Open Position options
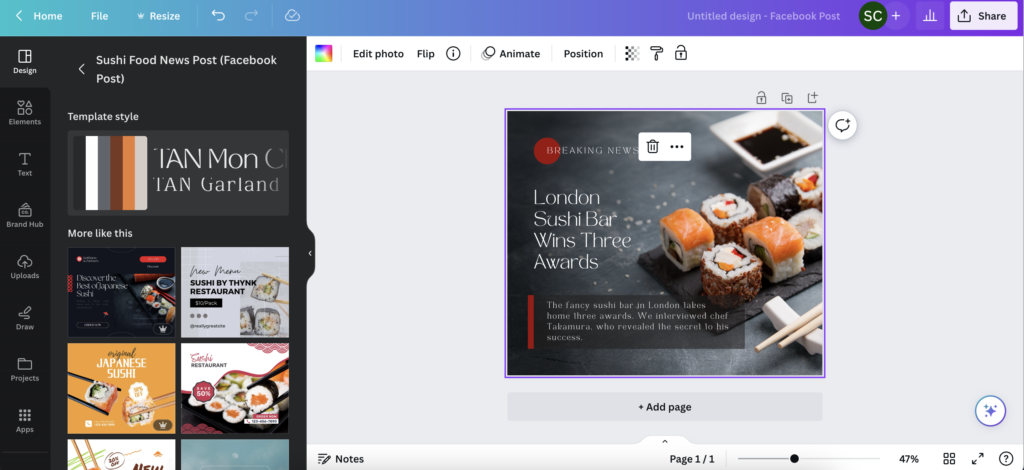Screen dimensions: 1024x470 tap(583, 54)
